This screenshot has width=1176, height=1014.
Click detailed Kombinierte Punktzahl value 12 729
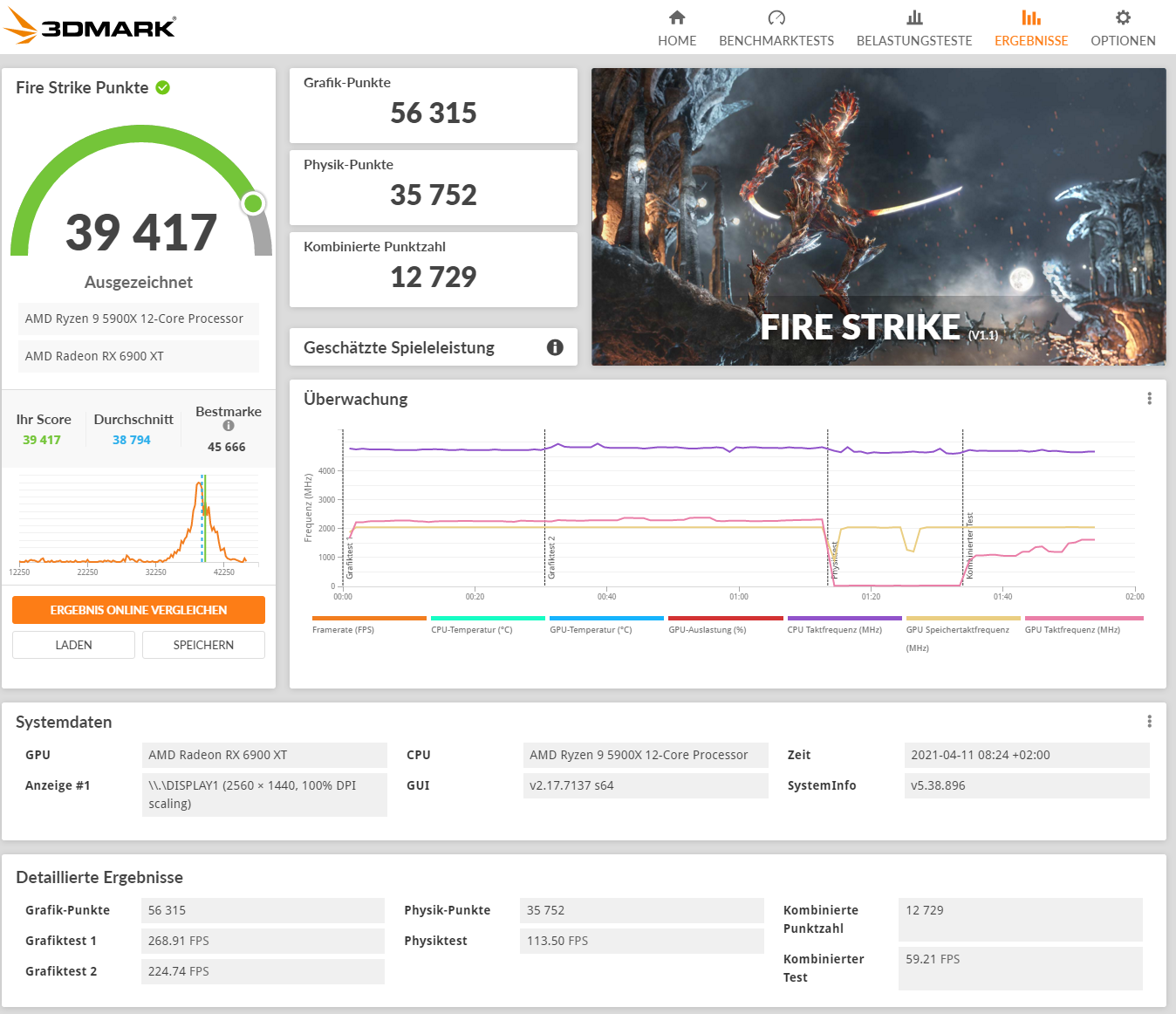coord(1021,920)
